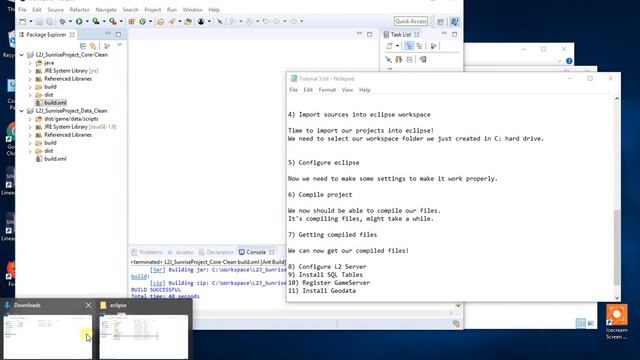Click the Synchronize Changed icon in Task List
640x360 pixels.
tap(399, 60)
